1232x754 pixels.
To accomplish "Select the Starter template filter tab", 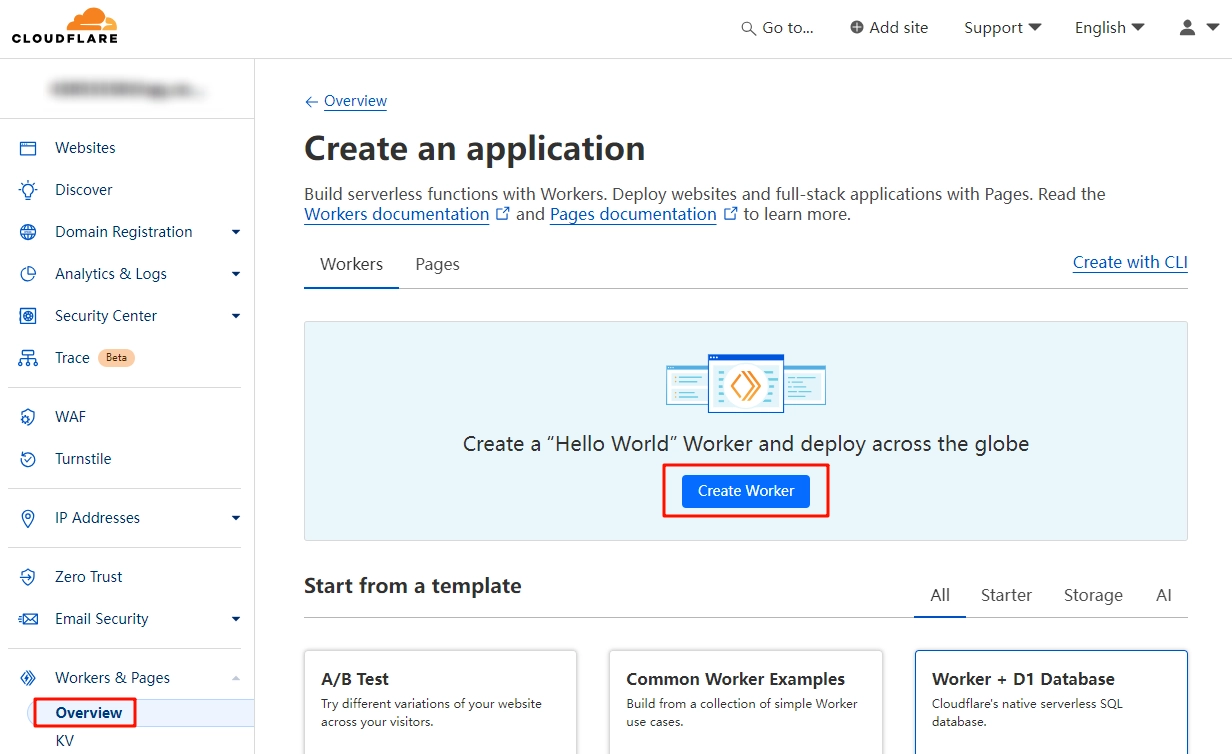I will 1005,595.
